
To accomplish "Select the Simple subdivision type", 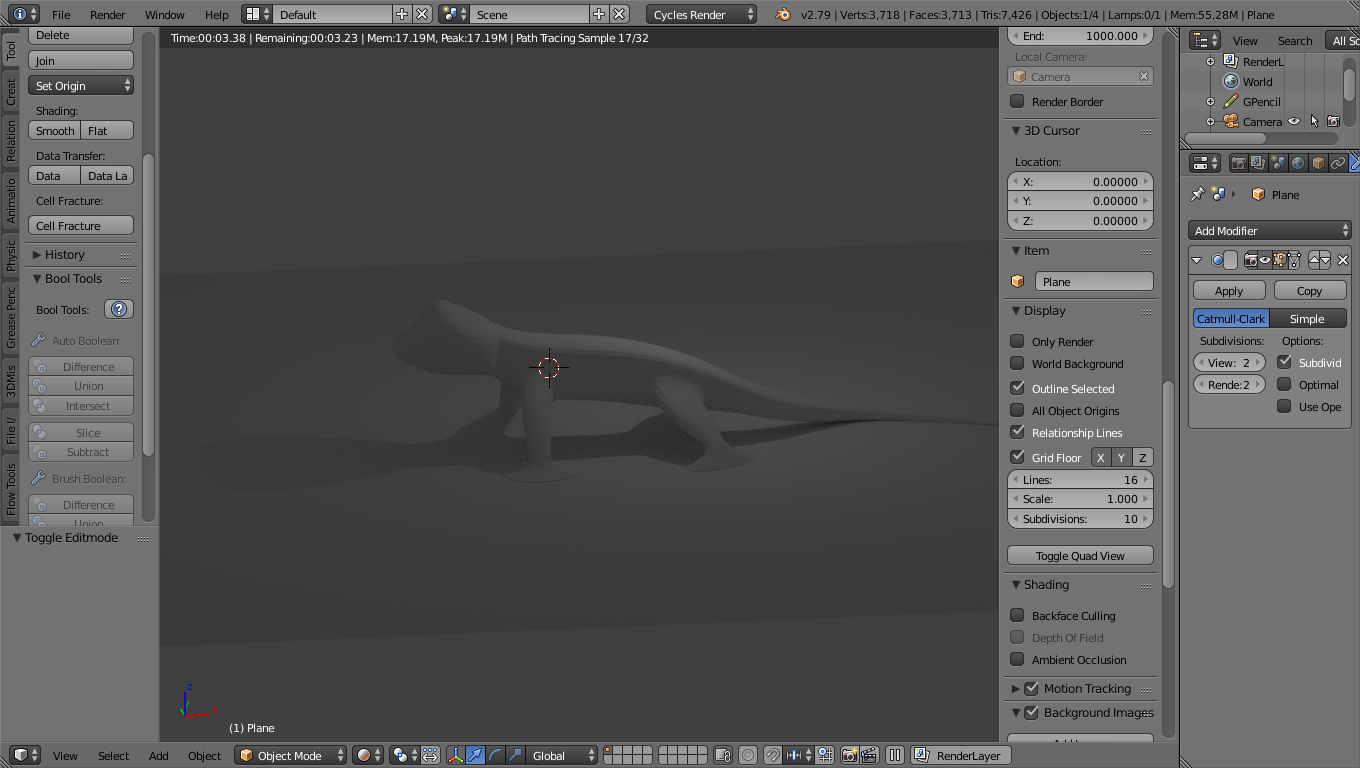I will pos(1307,318).
